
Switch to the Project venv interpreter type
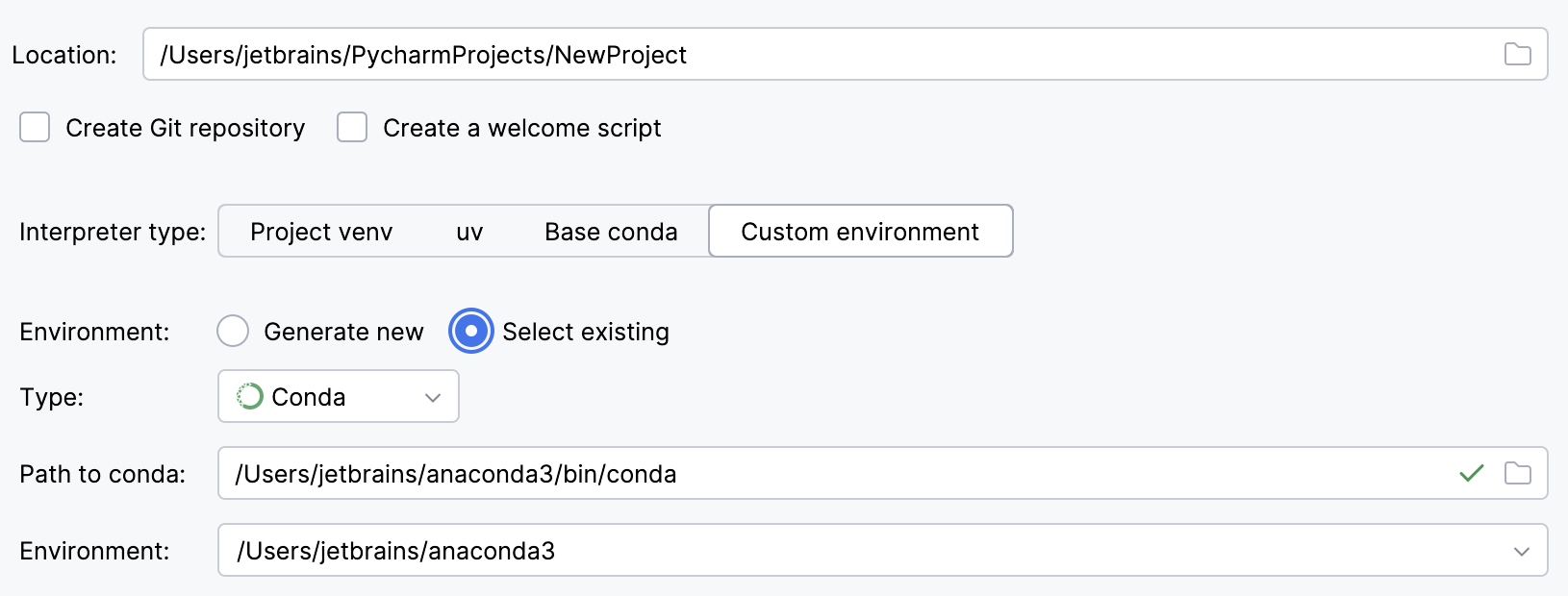[321, 231]
